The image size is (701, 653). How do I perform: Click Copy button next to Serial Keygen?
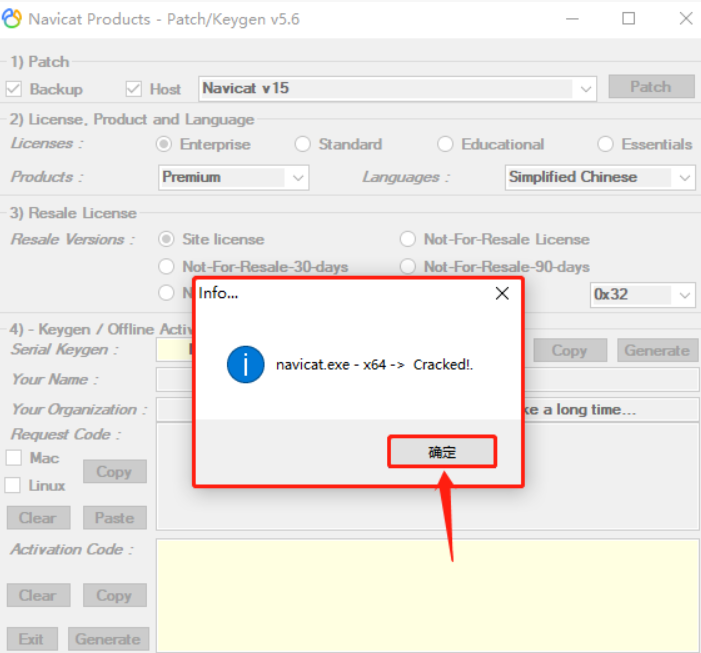pos(570,350)
